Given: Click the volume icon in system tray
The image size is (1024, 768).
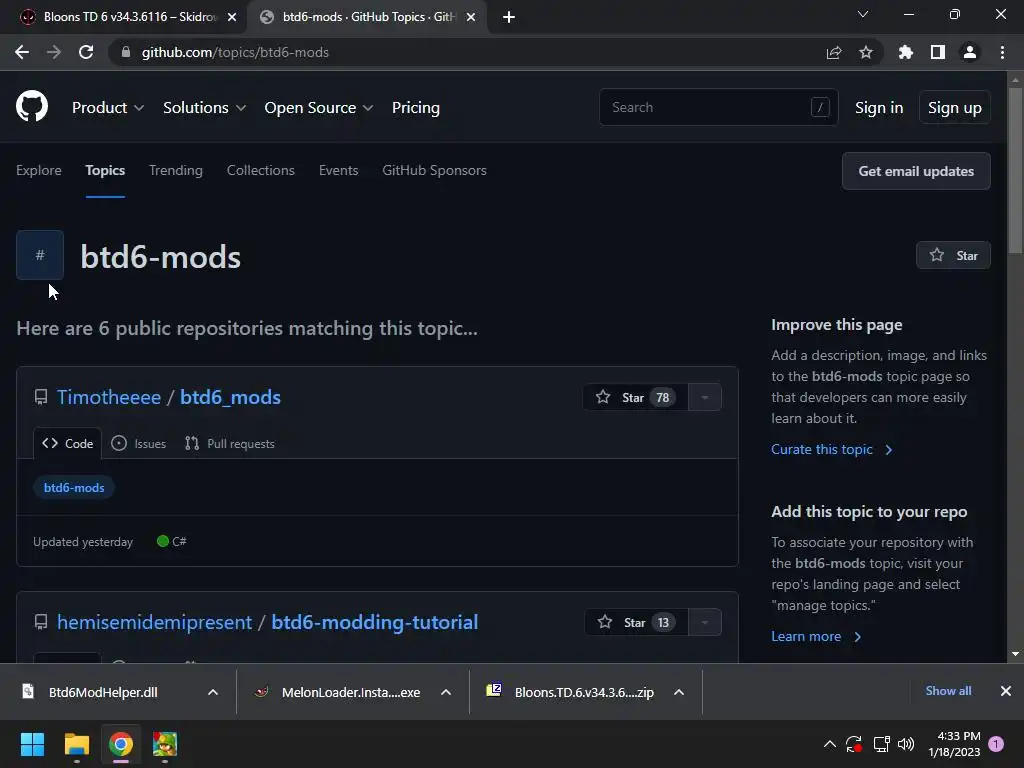Looking at the screenshot, I should (x=906, y=744).
